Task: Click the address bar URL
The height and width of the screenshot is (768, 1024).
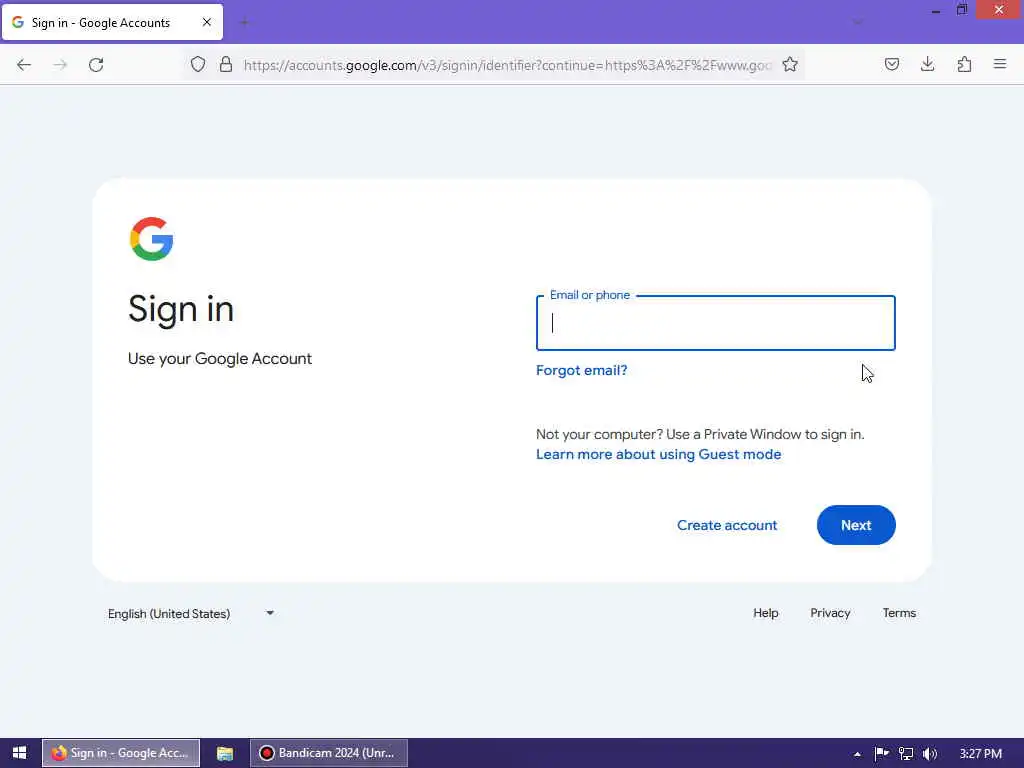Action: pos(507,65)
